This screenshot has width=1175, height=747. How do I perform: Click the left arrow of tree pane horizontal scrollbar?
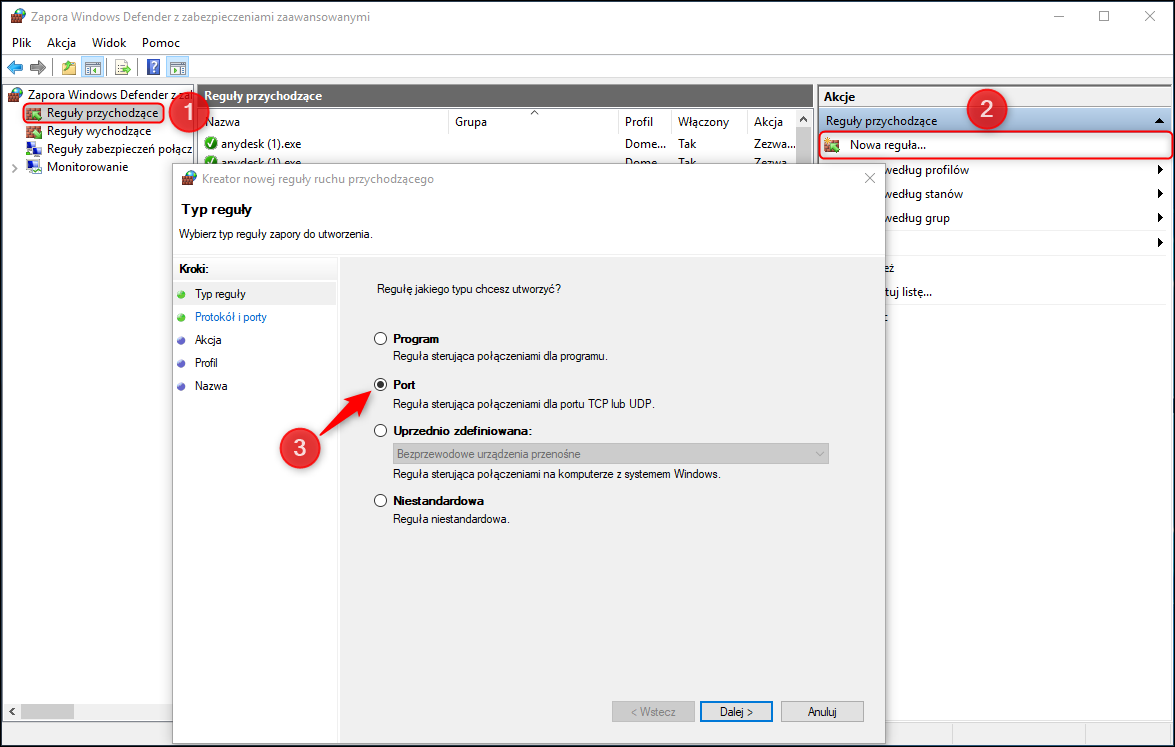[12, 711]
